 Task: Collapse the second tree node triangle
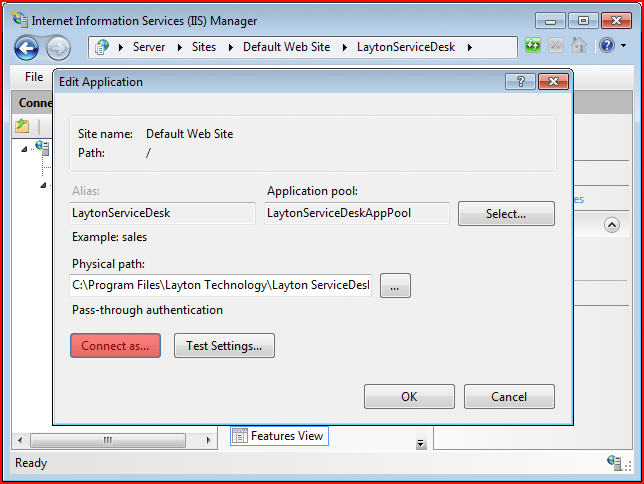(43, 185)
